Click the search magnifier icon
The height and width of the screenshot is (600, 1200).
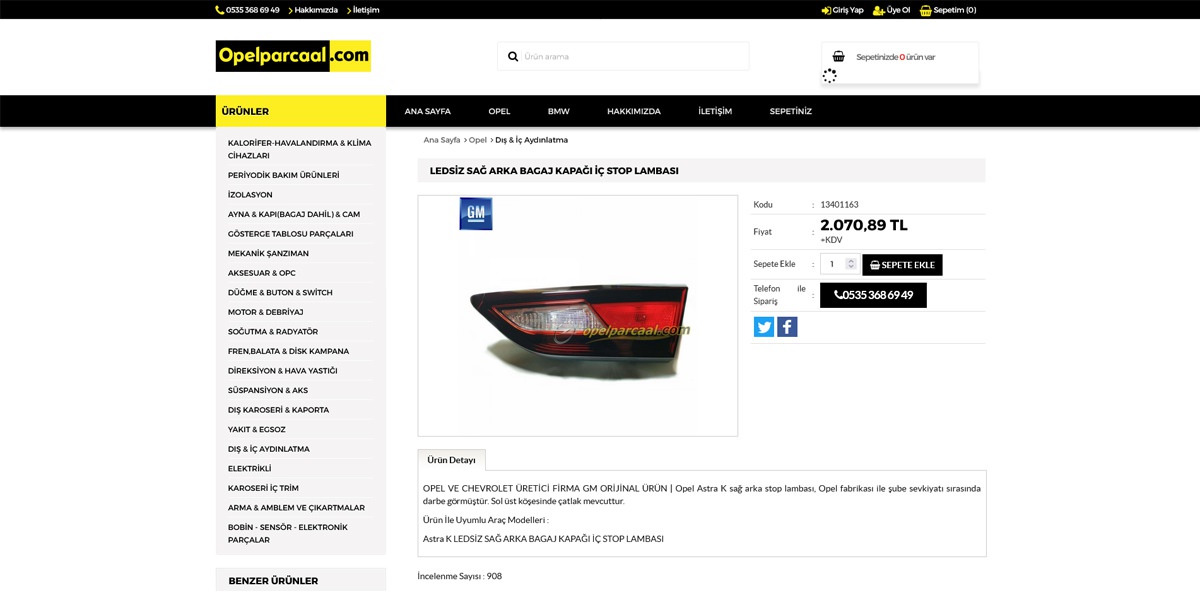click(x=513, y=57)
